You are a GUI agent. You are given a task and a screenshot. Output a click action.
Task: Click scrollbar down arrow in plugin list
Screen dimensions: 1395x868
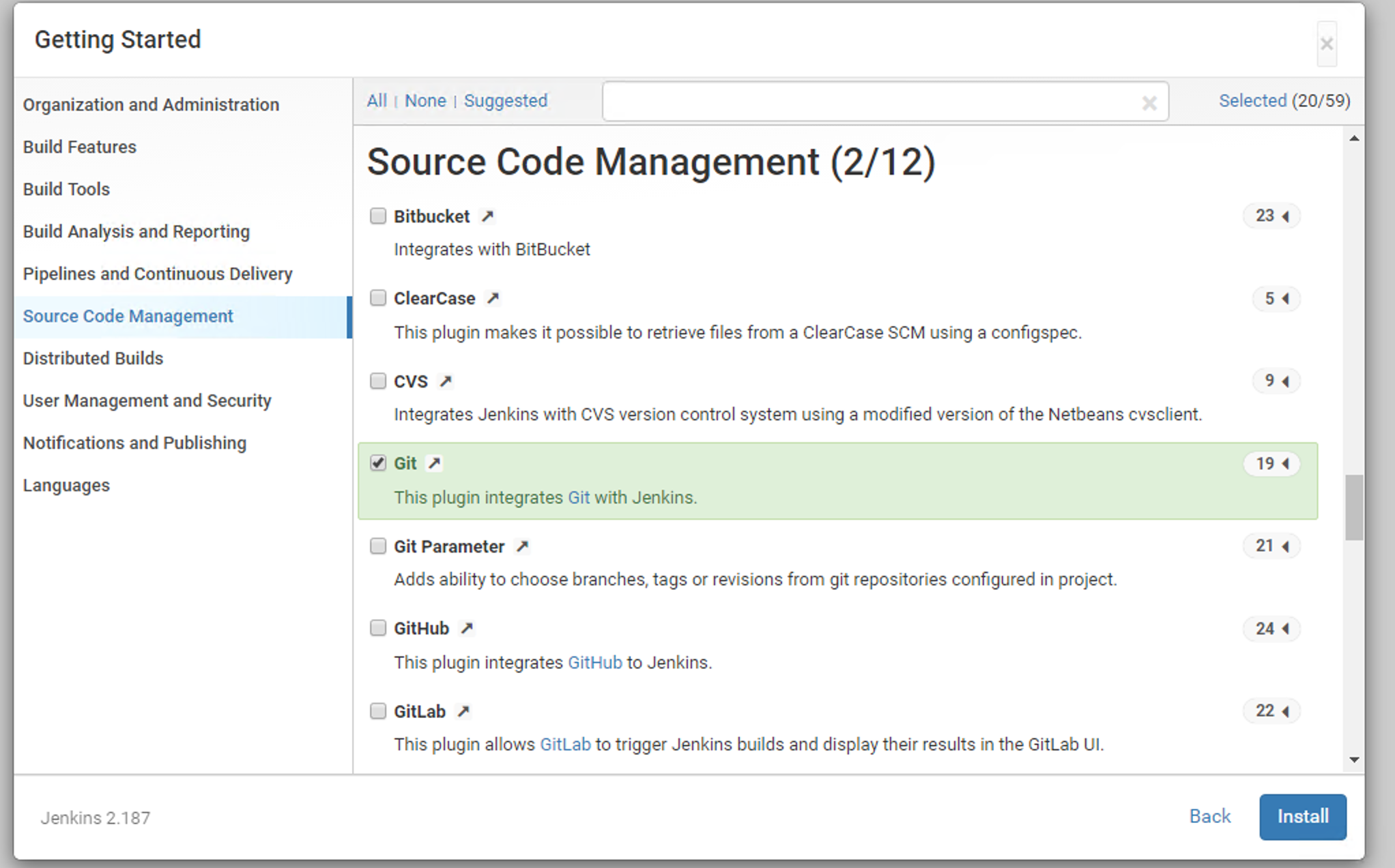coord(1354,759)
